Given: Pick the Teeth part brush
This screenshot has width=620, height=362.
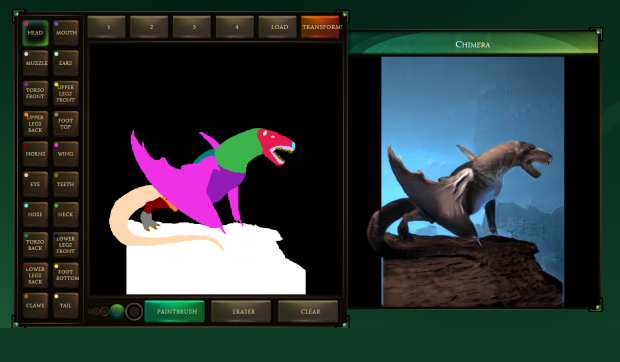Looking at the screenshot, I should (x=66, y=184).
